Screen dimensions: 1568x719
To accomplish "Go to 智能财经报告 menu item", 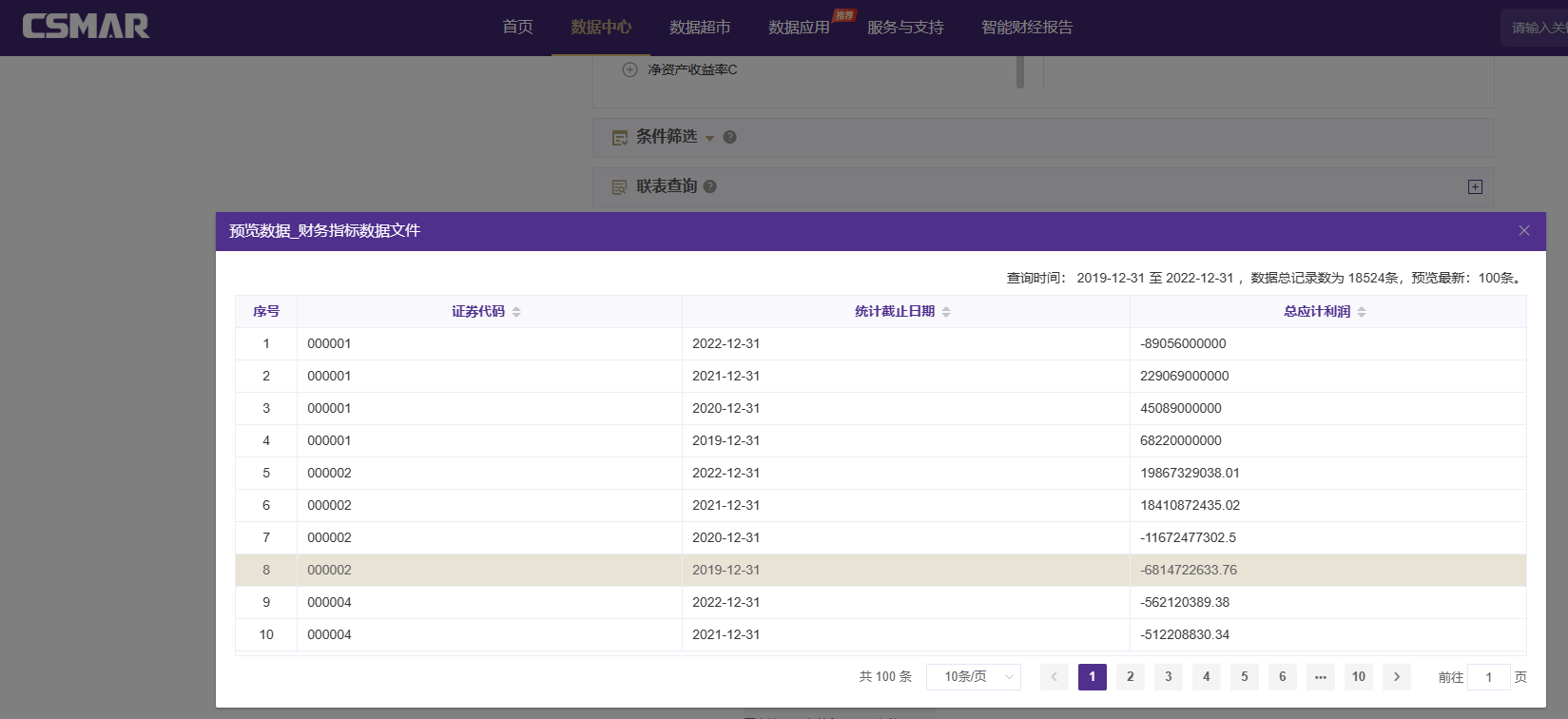I will (x=1026, y=28).
